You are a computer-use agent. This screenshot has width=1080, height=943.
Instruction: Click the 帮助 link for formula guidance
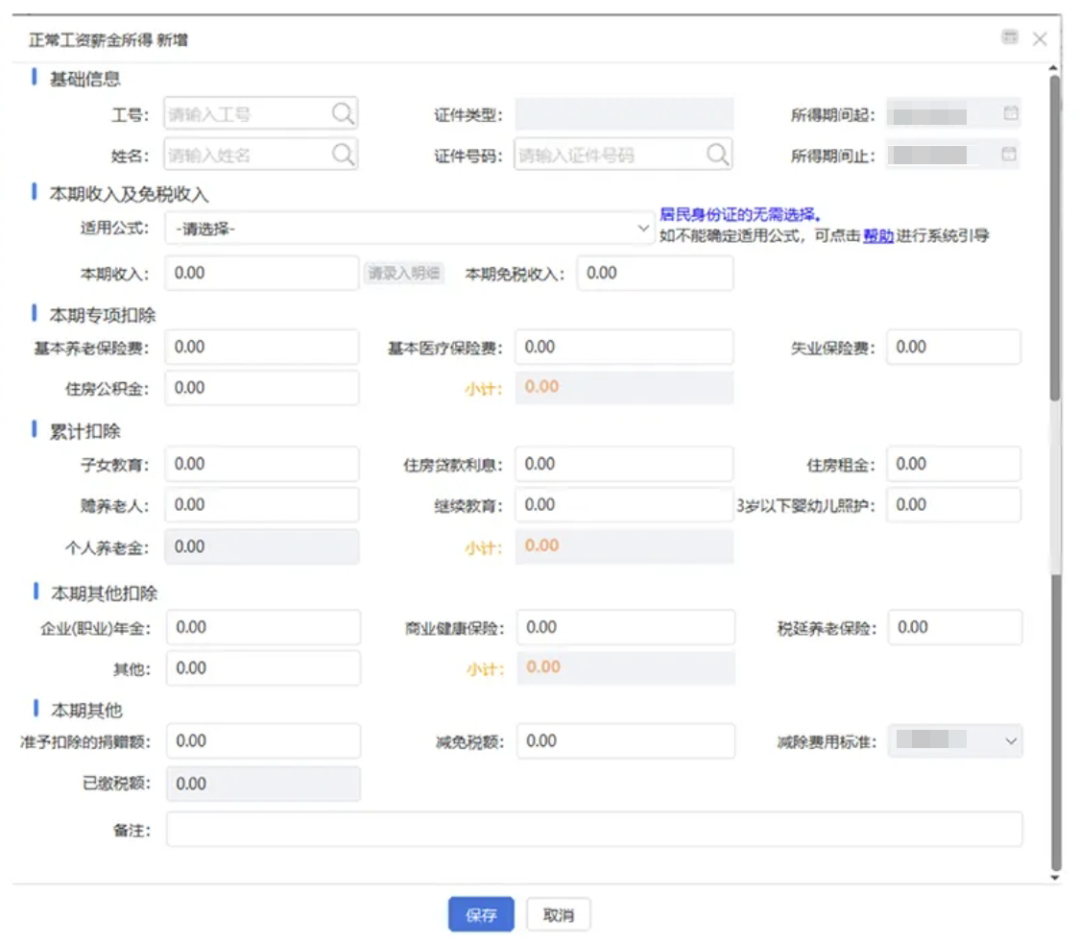pyautogui.click(x=878, y=237)
